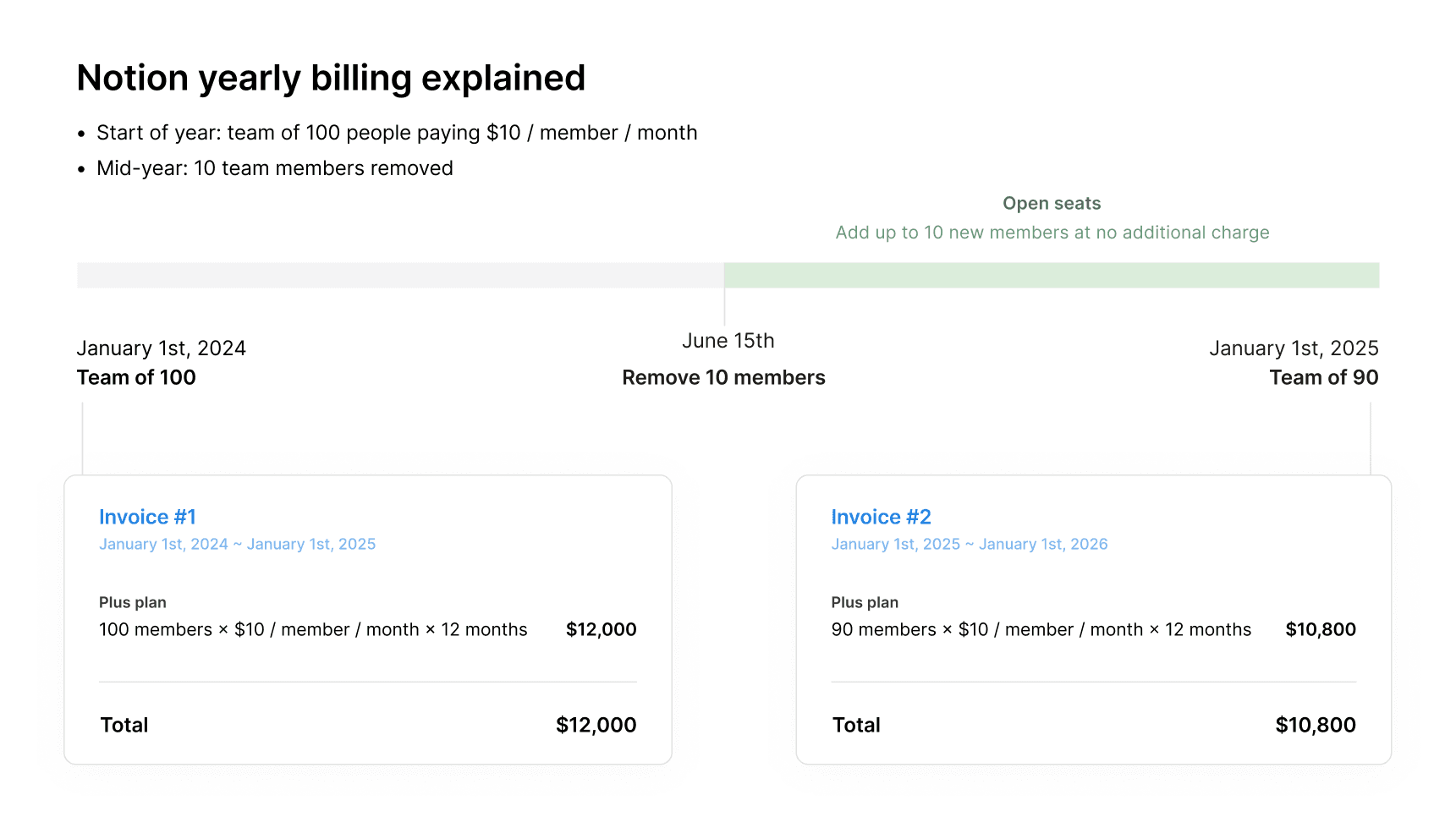Click the January 1st, 2024 timeline label

click(x=161, y=348)
